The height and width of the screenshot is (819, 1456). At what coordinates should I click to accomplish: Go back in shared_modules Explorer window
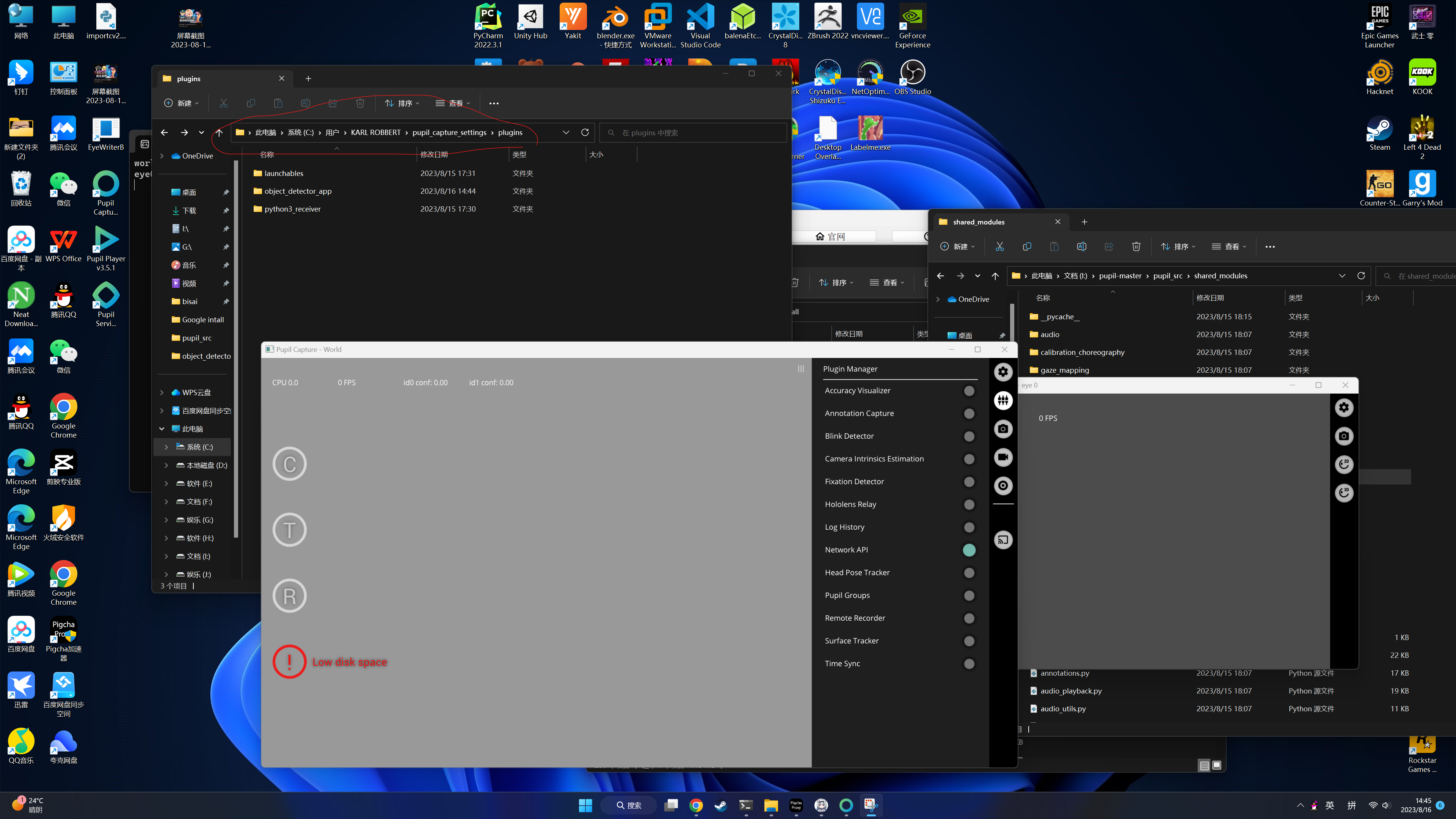[940, 276]
